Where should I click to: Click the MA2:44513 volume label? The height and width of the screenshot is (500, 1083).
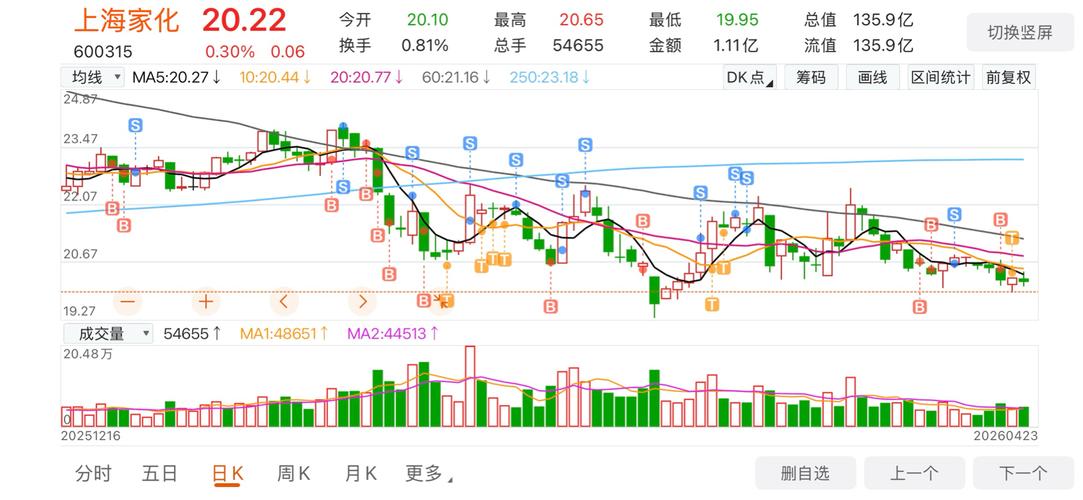pyautogui.click(x=393, y=334)
